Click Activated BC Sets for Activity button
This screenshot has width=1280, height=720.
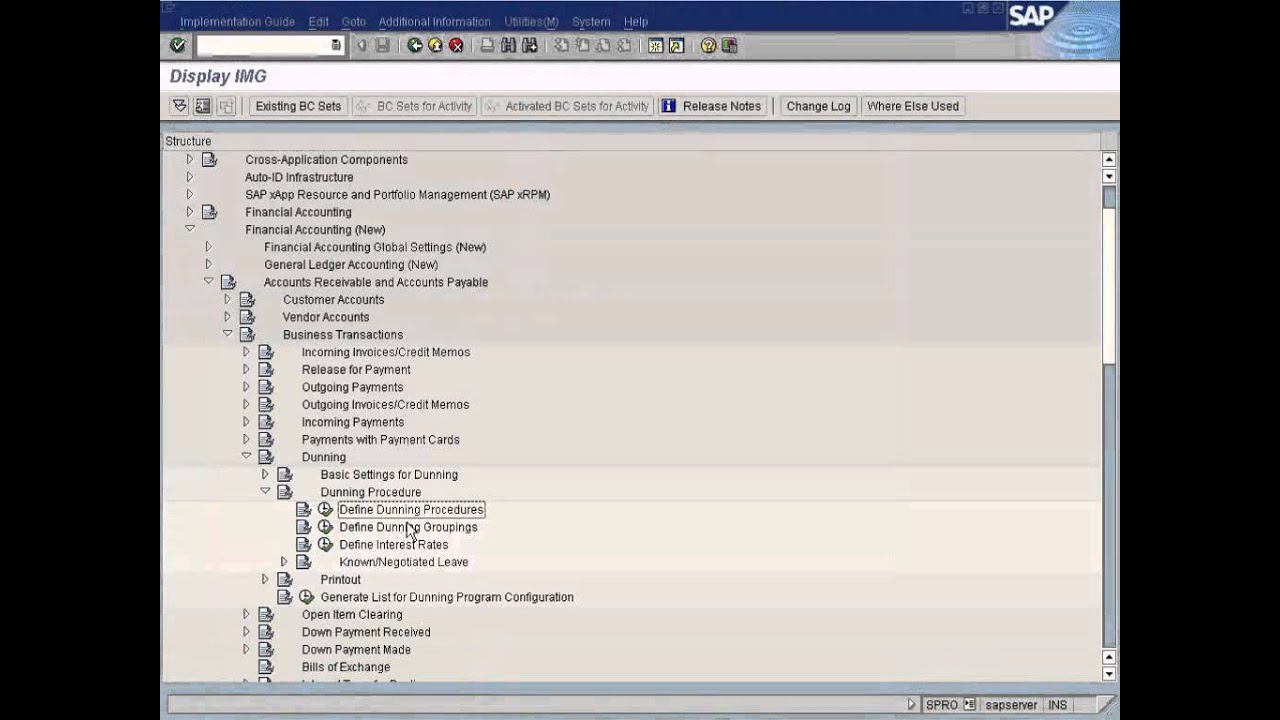tap(567, 106)
